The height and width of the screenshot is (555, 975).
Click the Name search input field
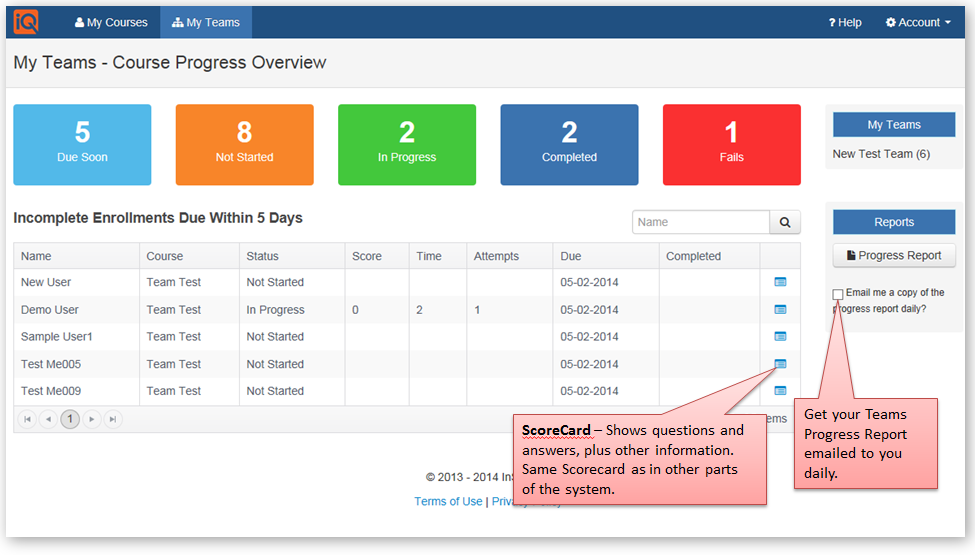click(700, 222)
